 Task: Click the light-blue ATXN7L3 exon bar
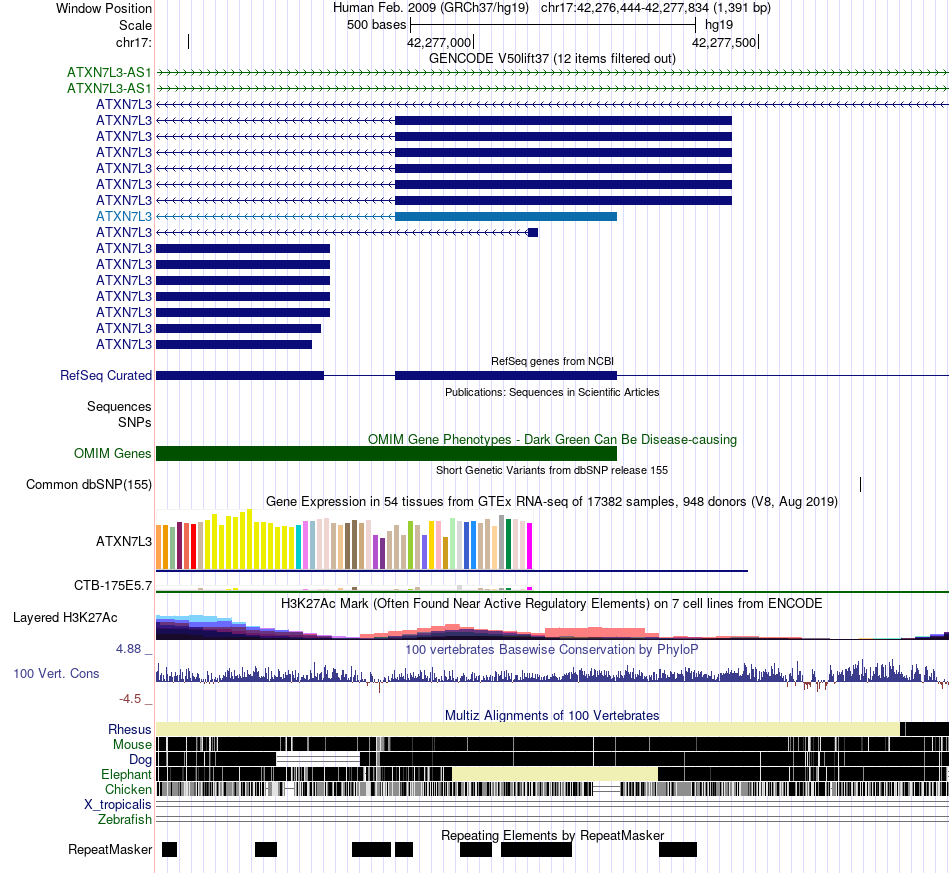pyautogui.click(x=506, y=217)
